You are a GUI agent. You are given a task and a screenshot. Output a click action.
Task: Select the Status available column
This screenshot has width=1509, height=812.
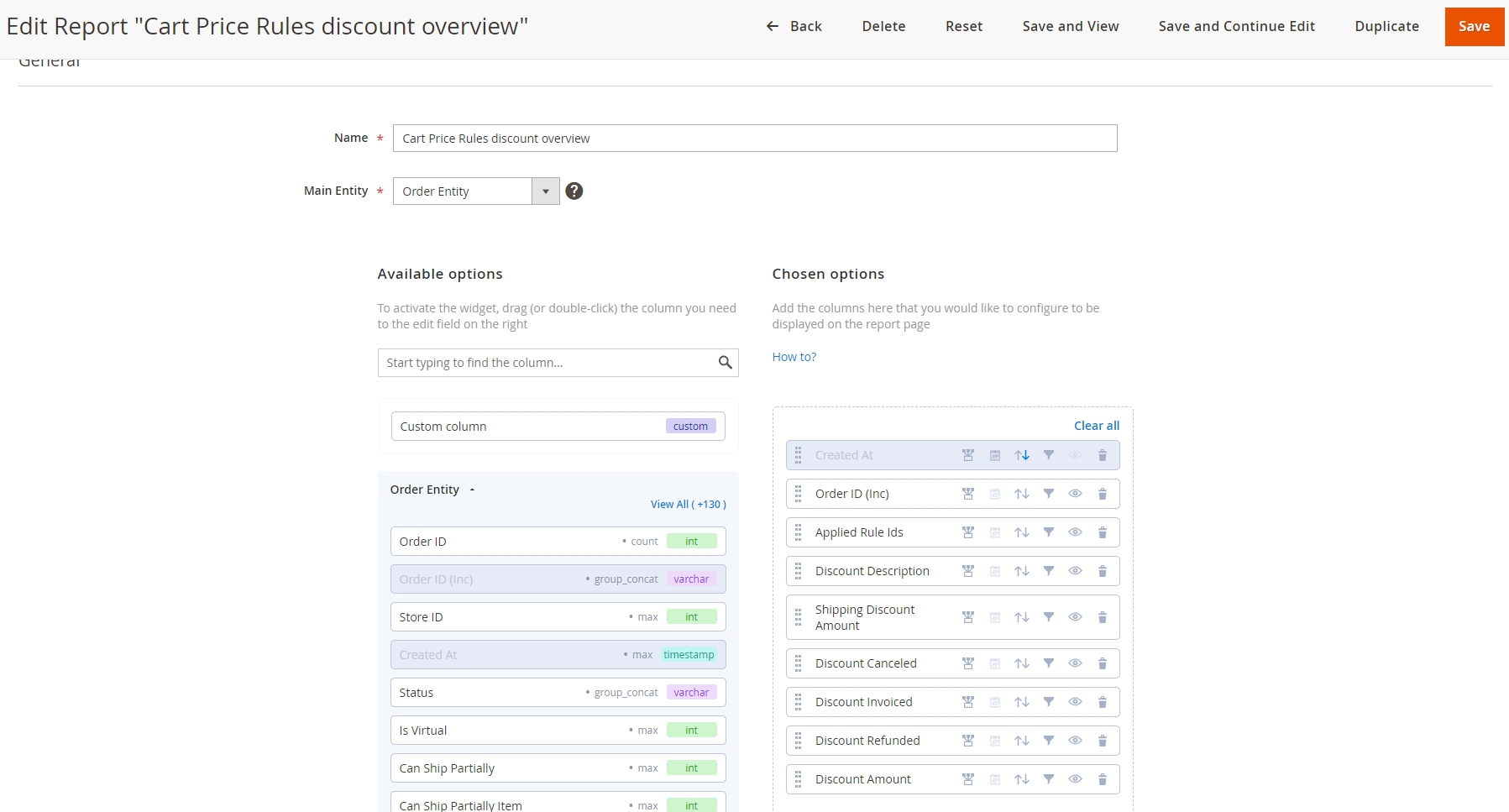pyautogui.click(x=558, y=693)
